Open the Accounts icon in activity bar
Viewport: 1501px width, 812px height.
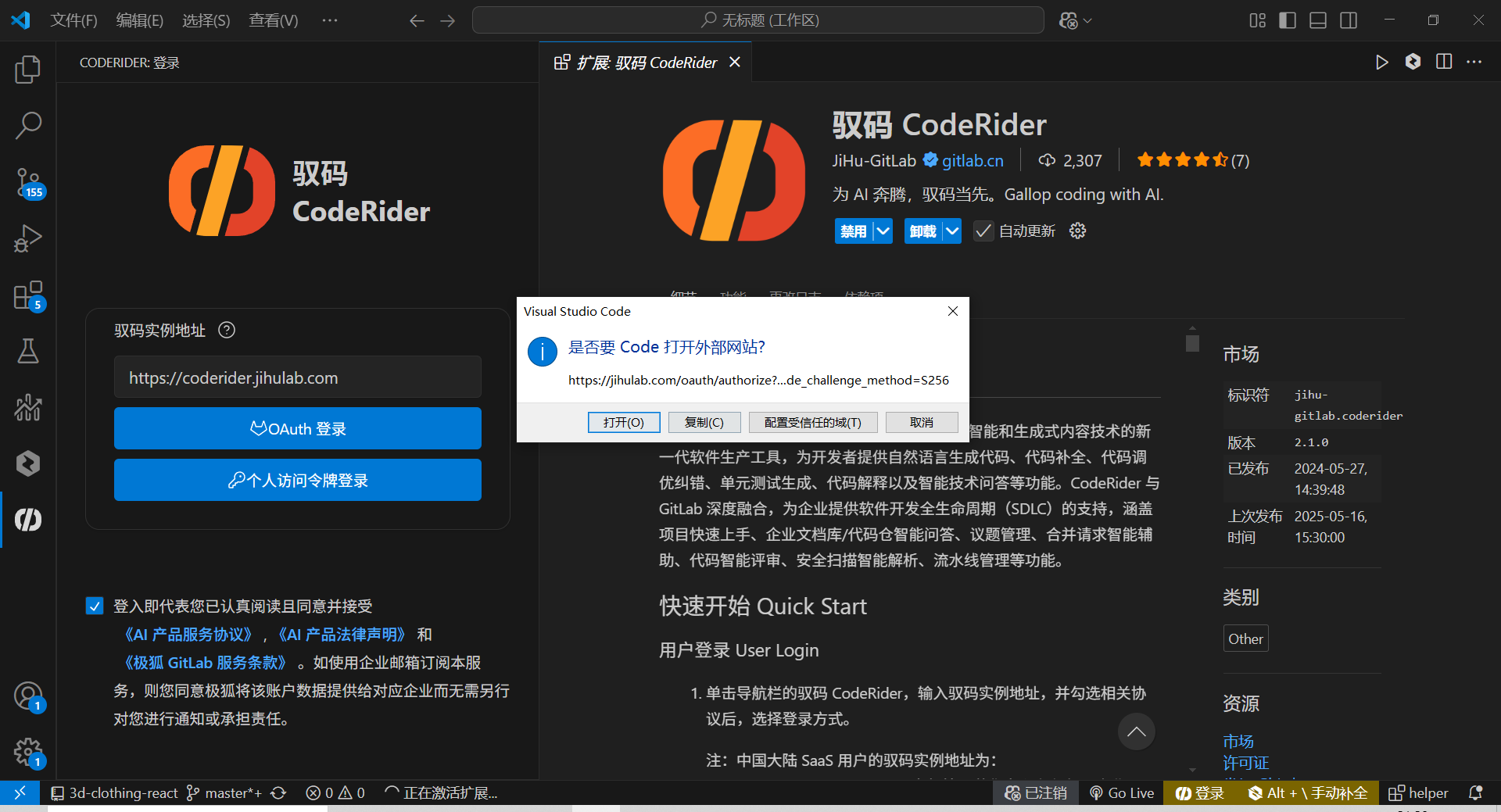point(28,696)
